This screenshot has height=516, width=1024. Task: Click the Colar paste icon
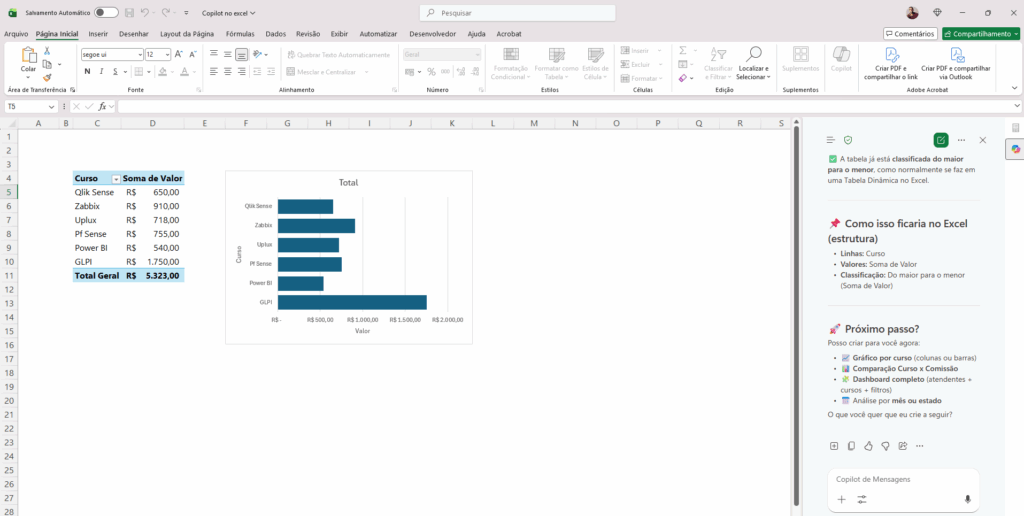point(28,58)
